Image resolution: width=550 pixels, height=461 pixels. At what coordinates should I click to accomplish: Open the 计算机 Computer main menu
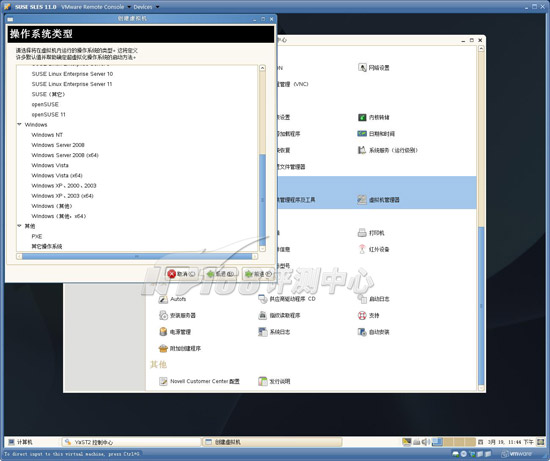coord(20,442)
